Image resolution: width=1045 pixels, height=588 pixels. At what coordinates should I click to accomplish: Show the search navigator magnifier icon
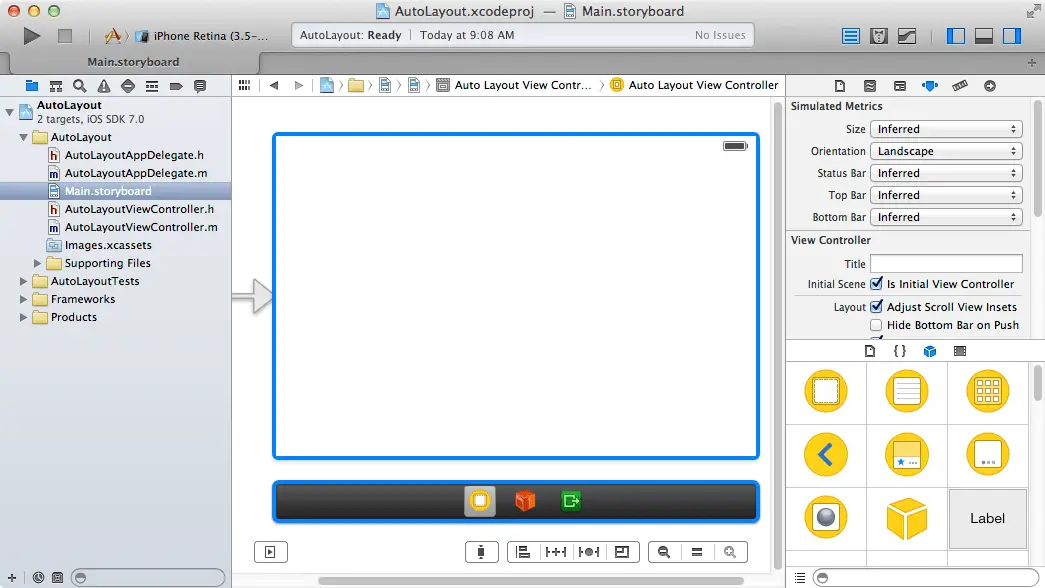click(x=79, y=86)
